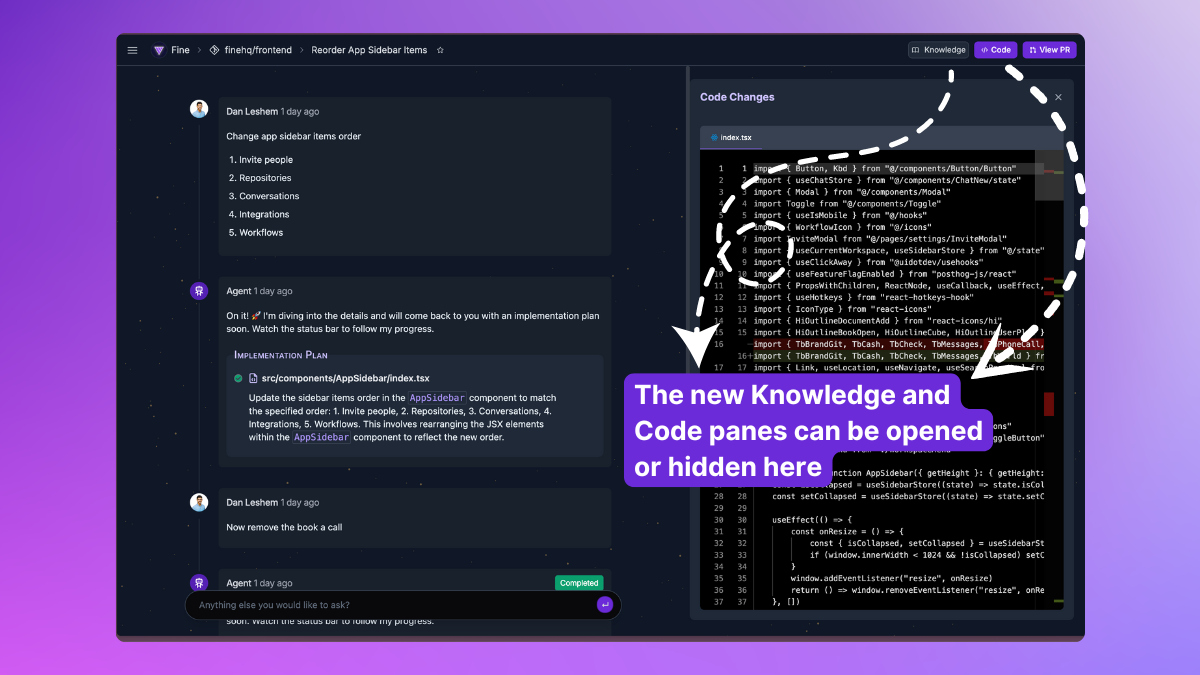1200x675 pixels.
Task: Click Dan Leshem's avatar beside 'Now remove' message
Action: click(x=199, y=501)
